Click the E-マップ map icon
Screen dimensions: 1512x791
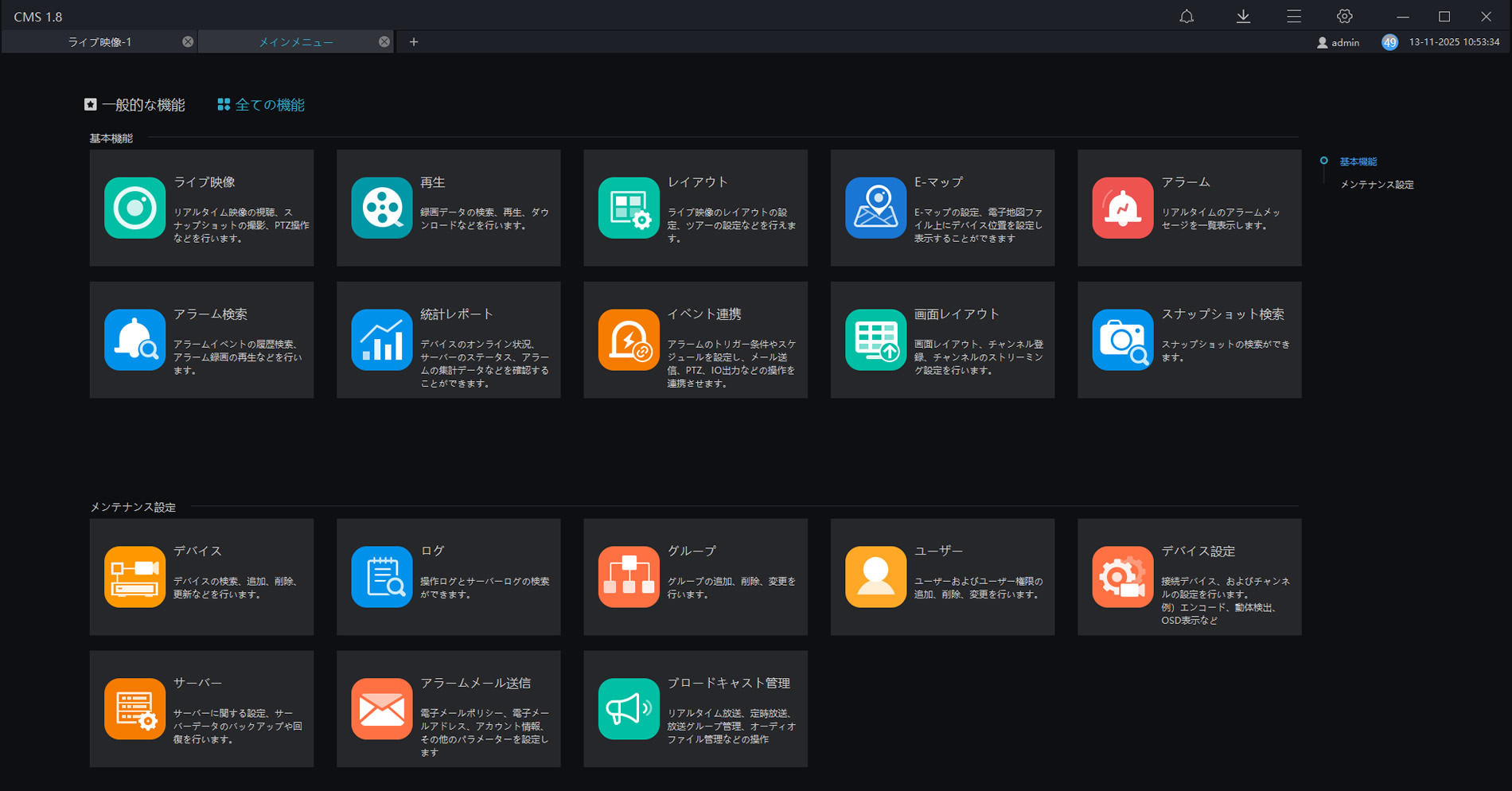(x=875, y=208)
